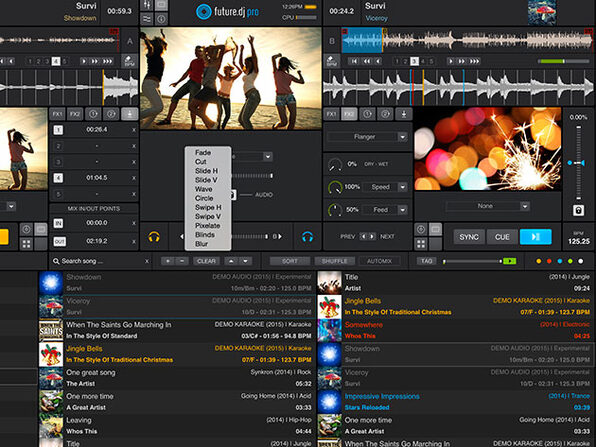This screenshot has height=447, width=596.
Task: Expand the None video effect dropdown
Action: point(525,206)
